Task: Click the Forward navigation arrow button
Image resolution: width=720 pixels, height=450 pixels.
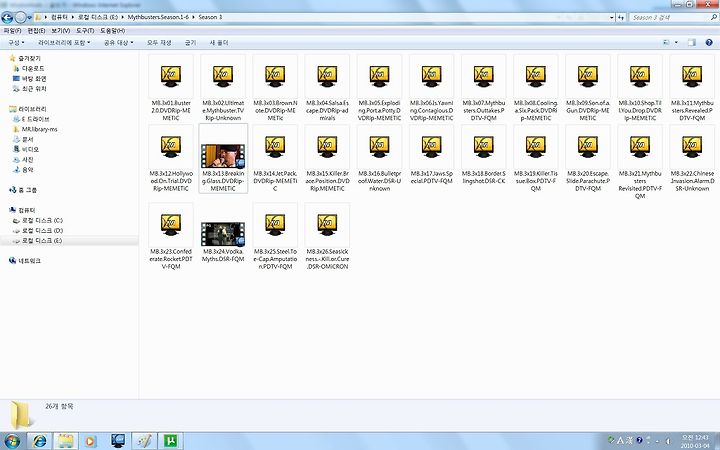Action: click(20, 17)
